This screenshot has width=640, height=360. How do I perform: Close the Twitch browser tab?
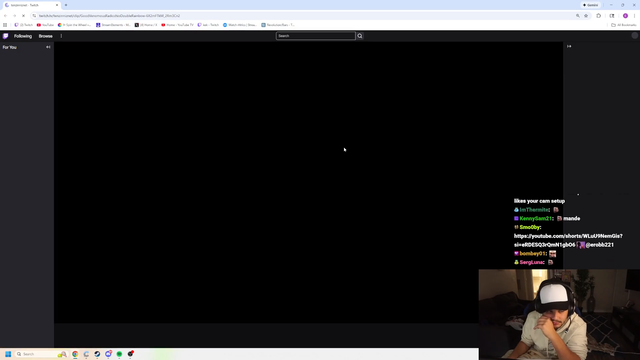pos(57,5)
